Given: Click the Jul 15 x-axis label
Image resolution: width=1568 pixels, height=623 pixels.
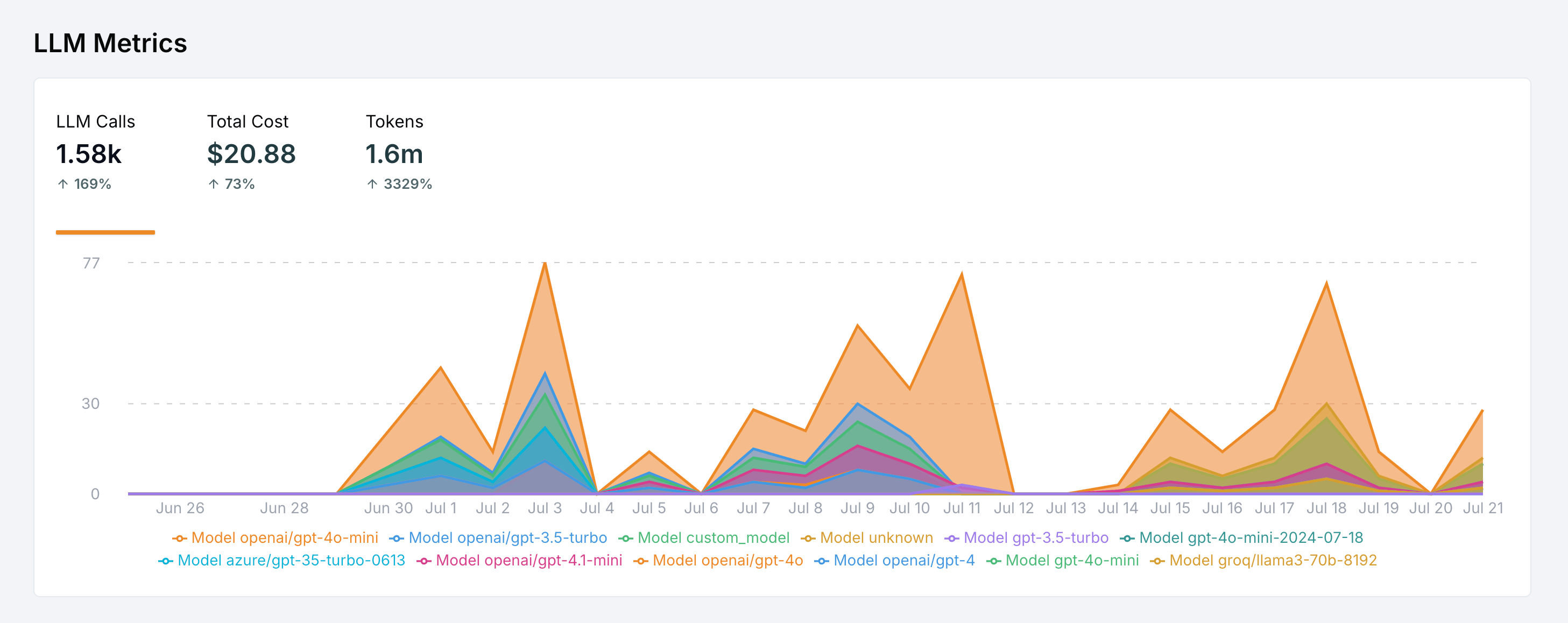Looking at the screenshot, I should tap(1170, 508).
